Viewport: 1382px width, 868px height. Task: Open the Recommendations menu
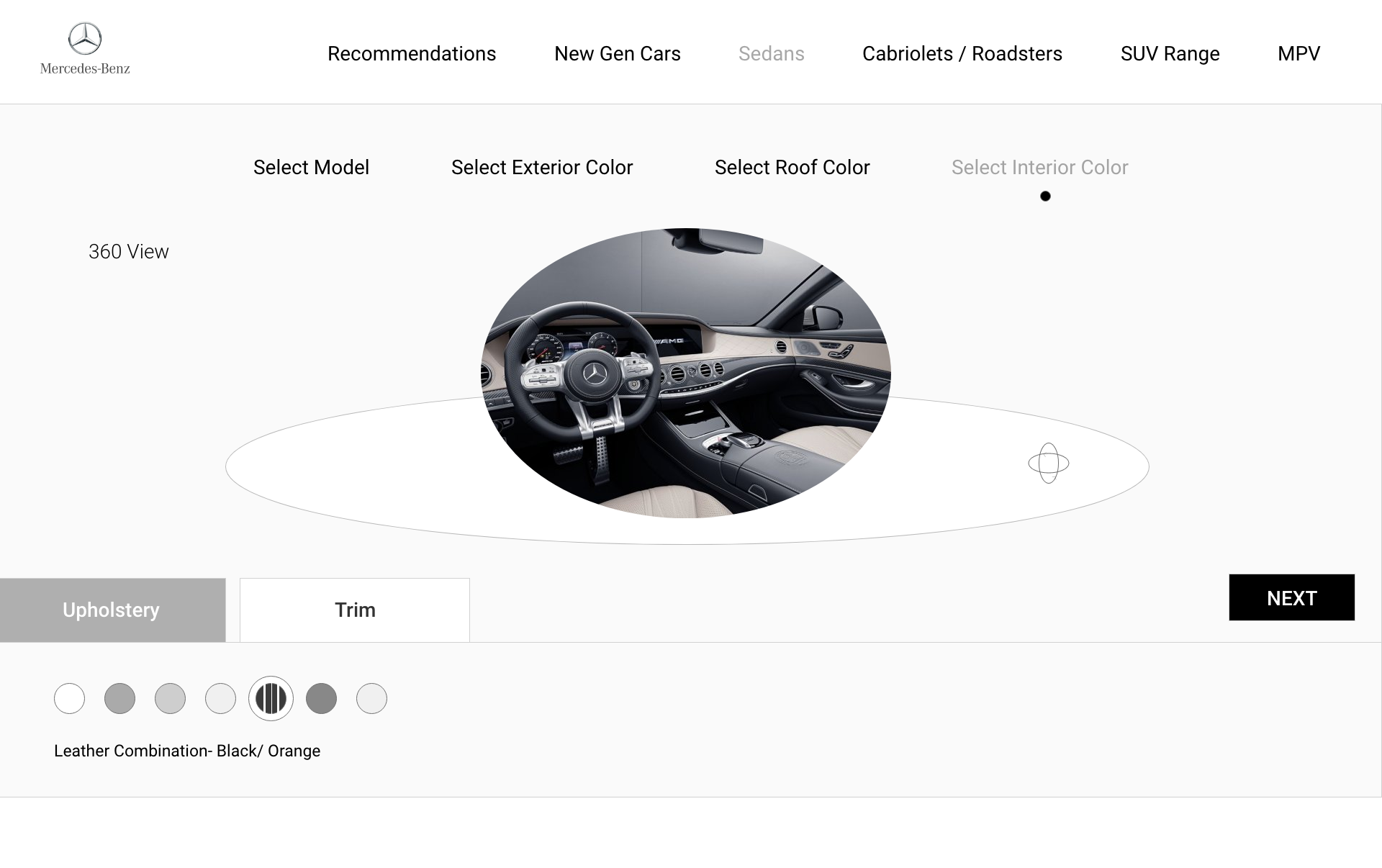pos(411,54)
